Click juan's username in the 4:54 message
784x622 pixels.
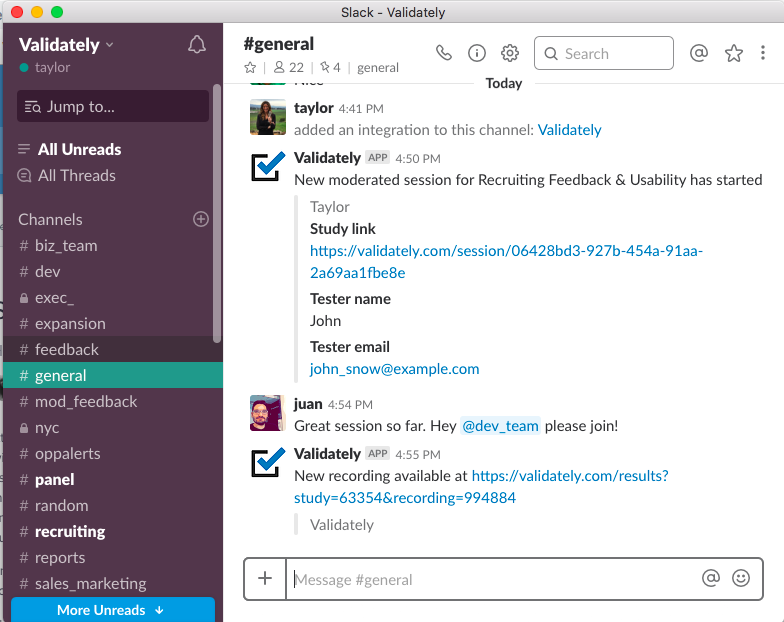(308, 404)
